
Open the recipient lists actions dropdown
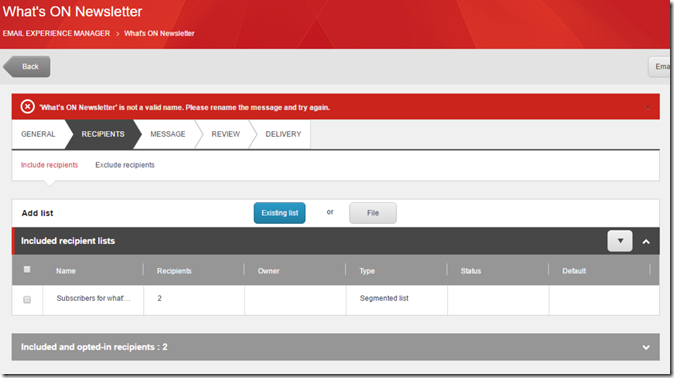(620, 241)
